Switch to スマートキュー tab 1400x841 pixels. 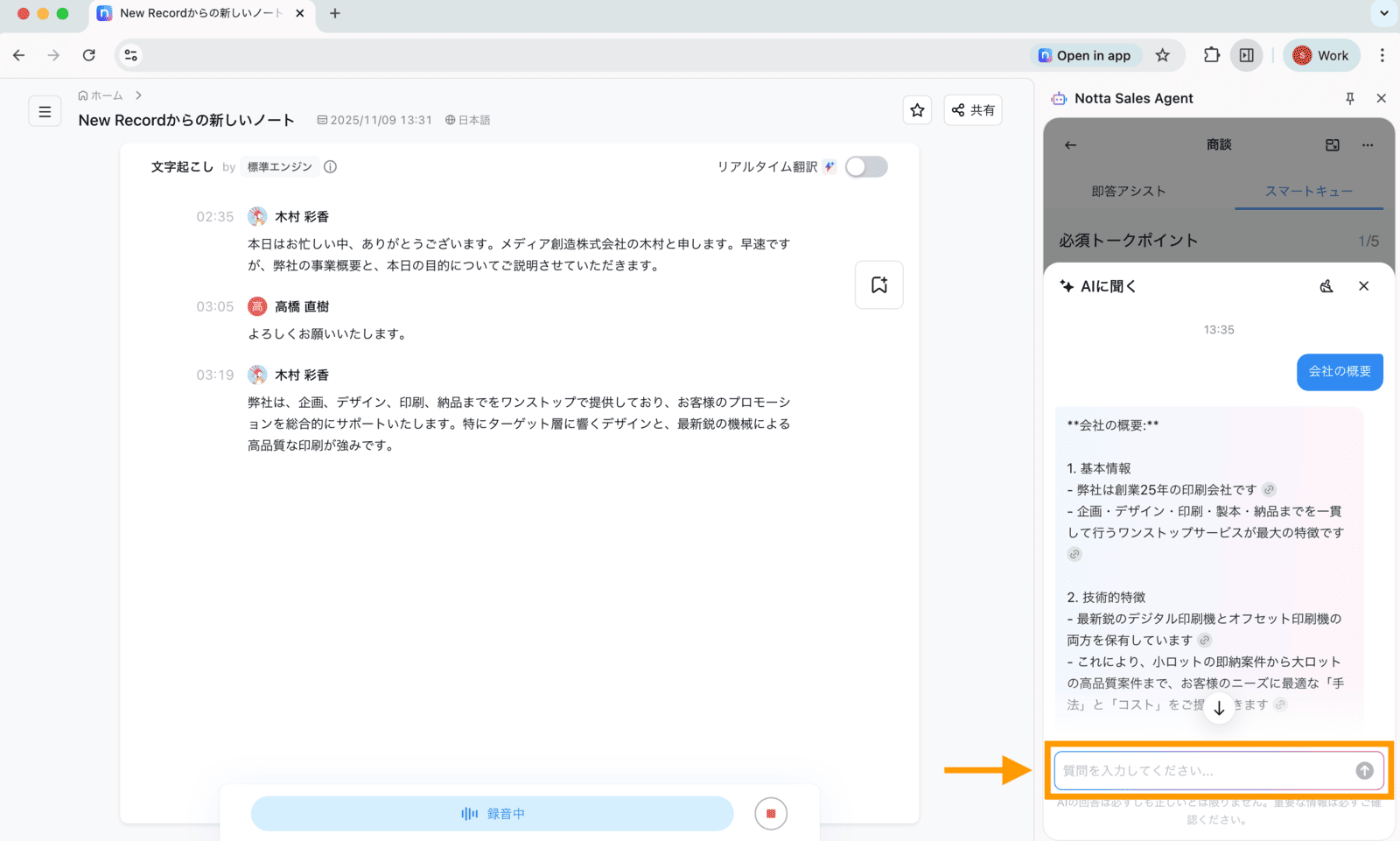coord(1309,191)
